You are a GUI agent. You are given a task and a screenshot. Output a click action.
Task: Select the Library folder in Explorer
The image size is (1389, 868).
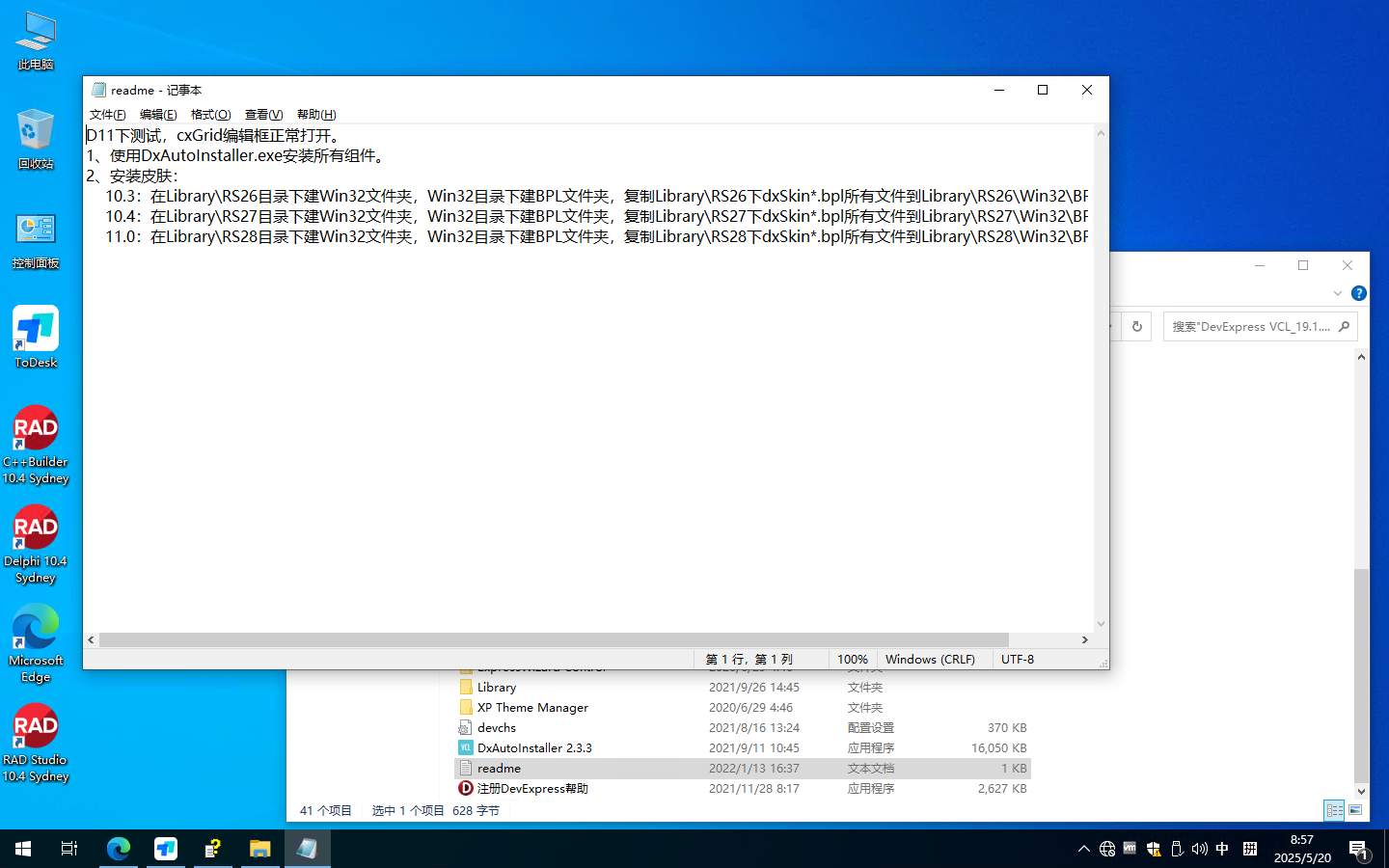(743, 688)
